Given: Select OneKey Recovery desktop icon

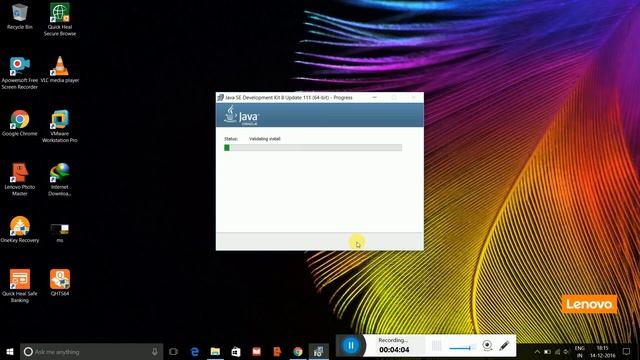Looking at the screenshot, I should tap(19, 230).
